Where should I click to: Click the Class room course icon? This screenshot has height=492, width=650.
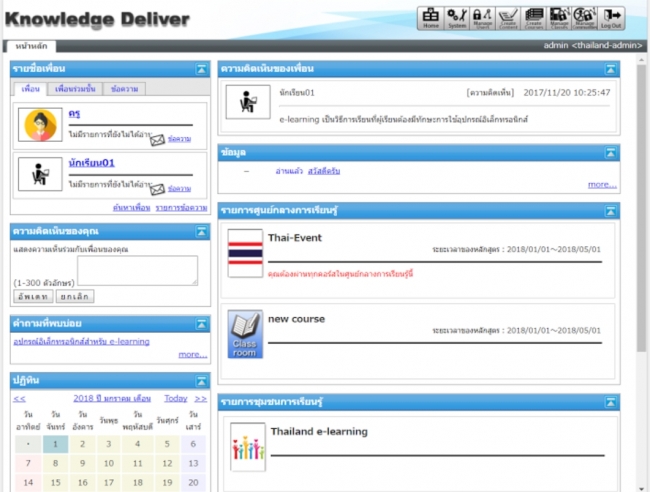point(245,334)
